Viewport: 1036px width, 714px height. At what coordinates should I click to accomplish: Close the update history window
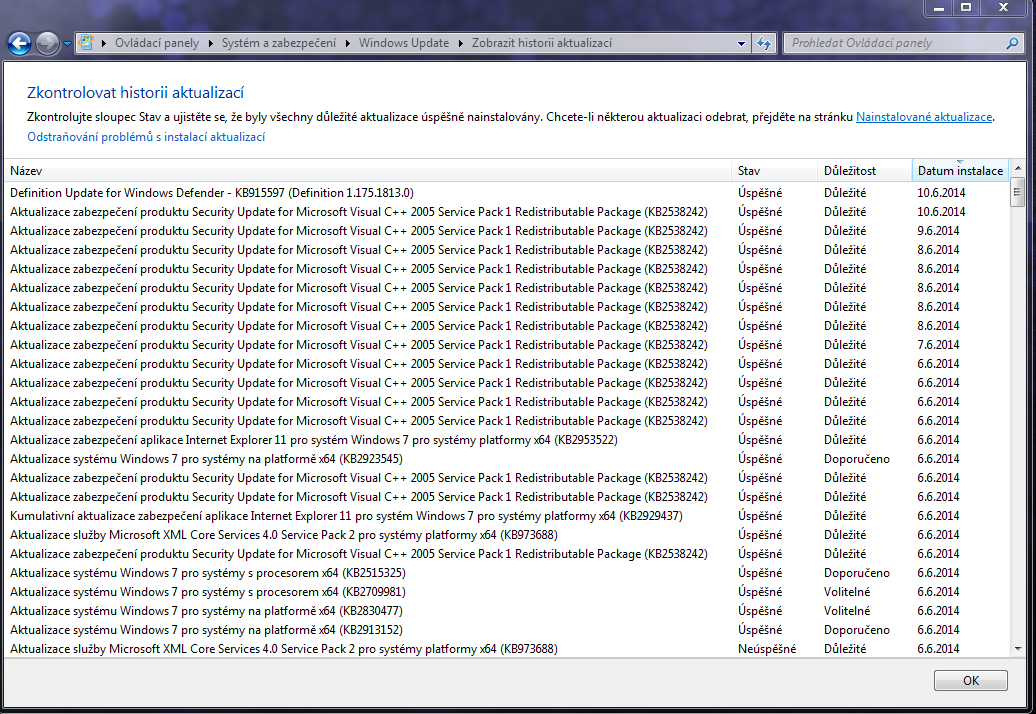pyautogui.click(x=1003, y=7)
